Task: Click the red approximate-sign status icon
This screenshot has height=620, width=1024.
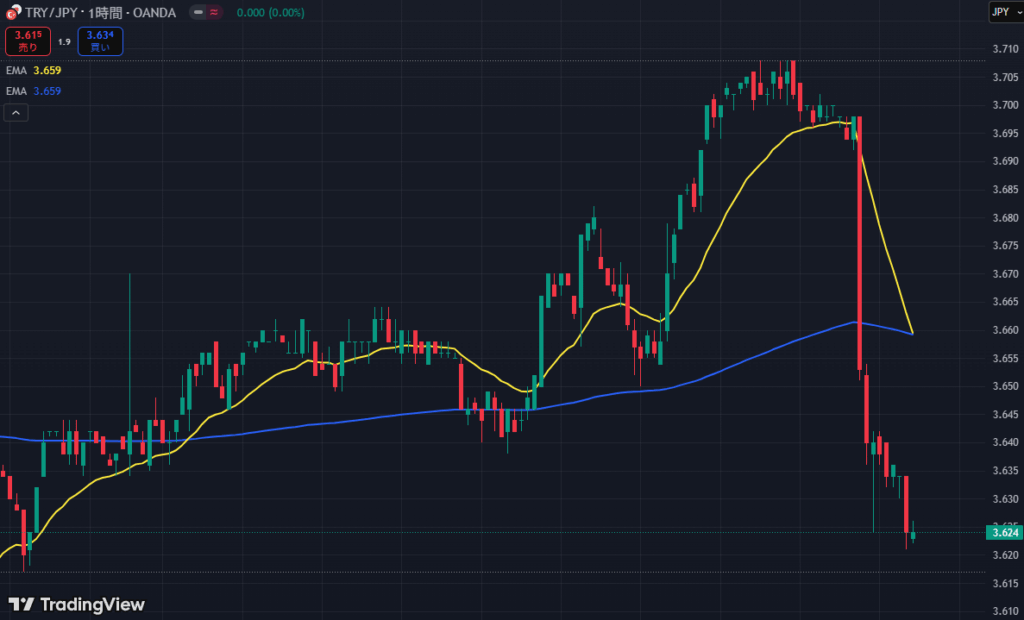Action: pyautogui.click(x=214, y=12)
